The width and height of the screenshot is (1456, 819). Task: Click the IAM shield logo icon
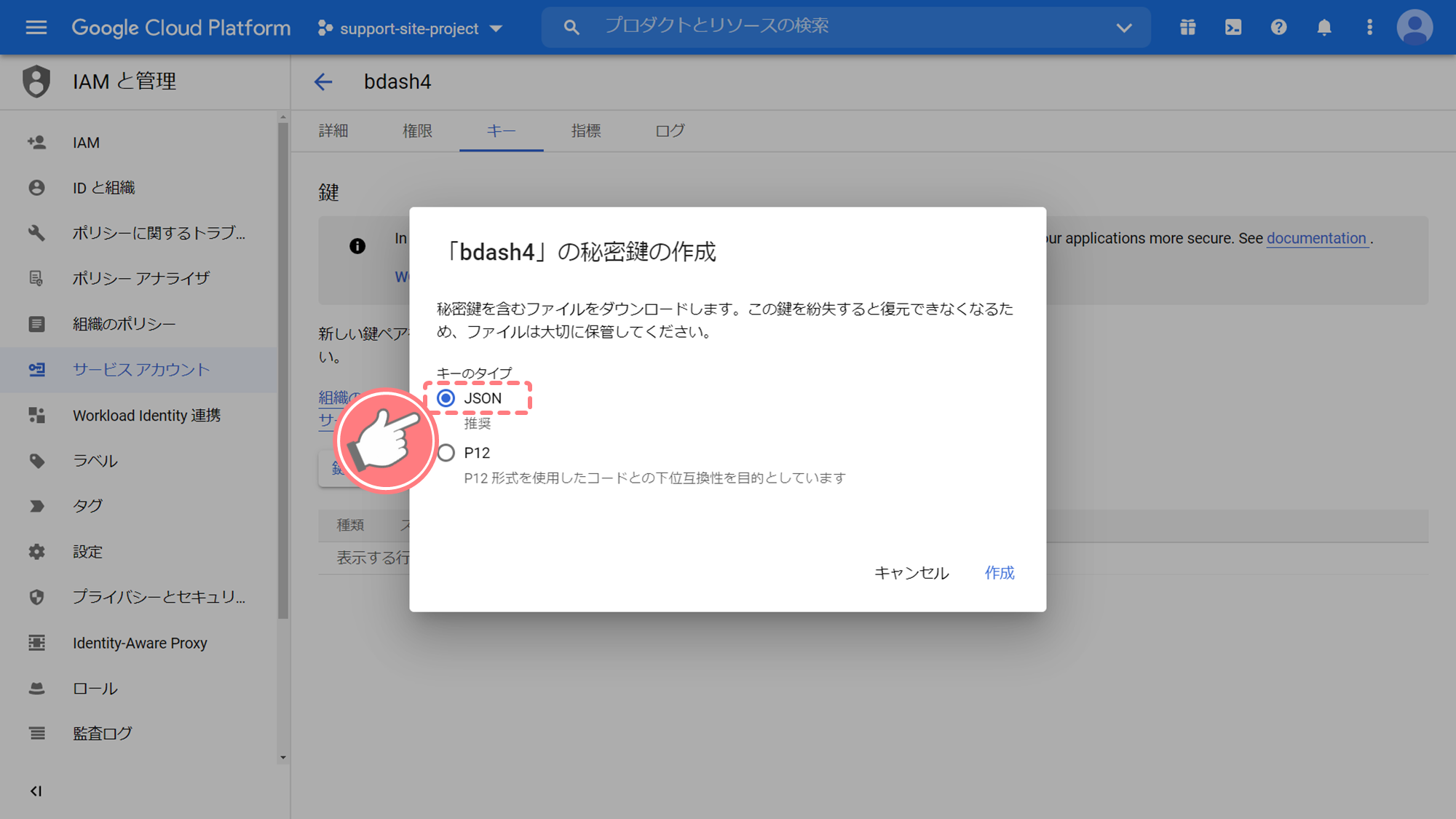(x=36, y=82)
